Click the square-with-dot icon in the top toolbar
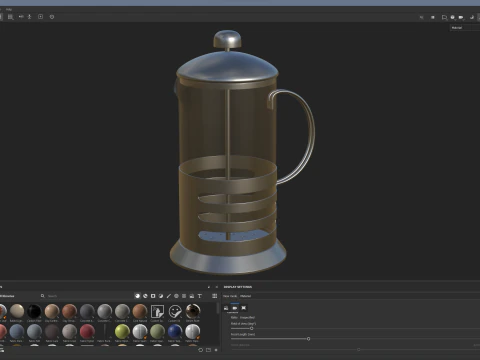The height and width of the screenshot is (360, 480). tap(40, 17)
